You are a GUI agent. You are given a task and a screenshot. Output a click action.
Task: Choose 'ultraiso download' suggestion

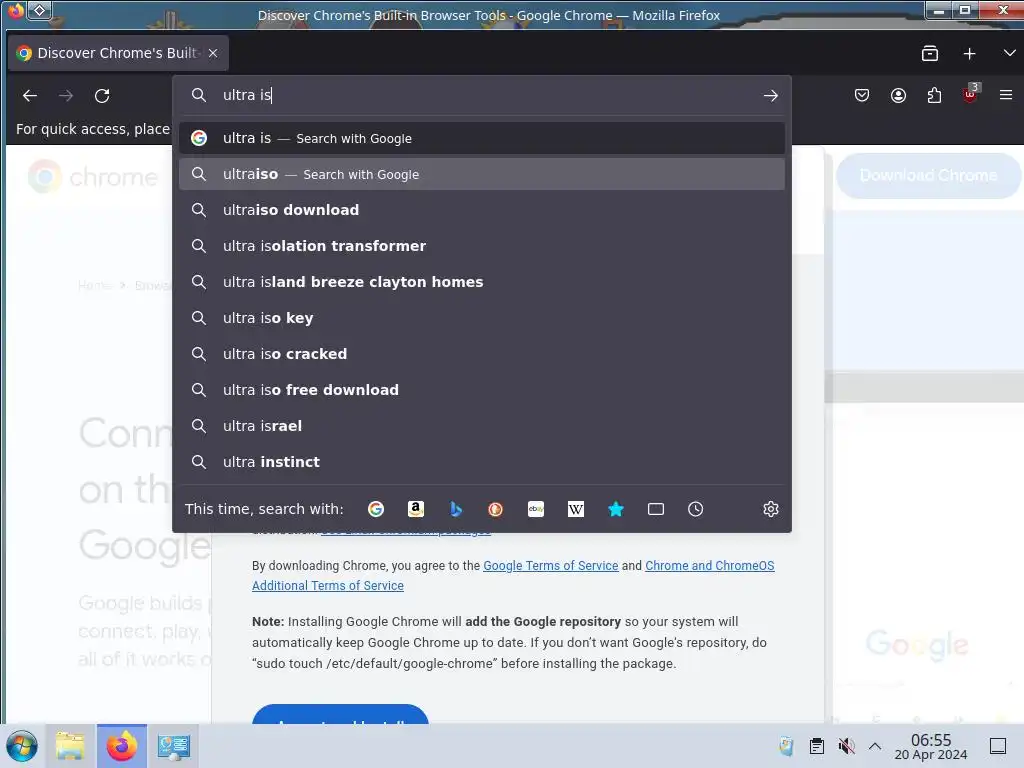(482, 210)
